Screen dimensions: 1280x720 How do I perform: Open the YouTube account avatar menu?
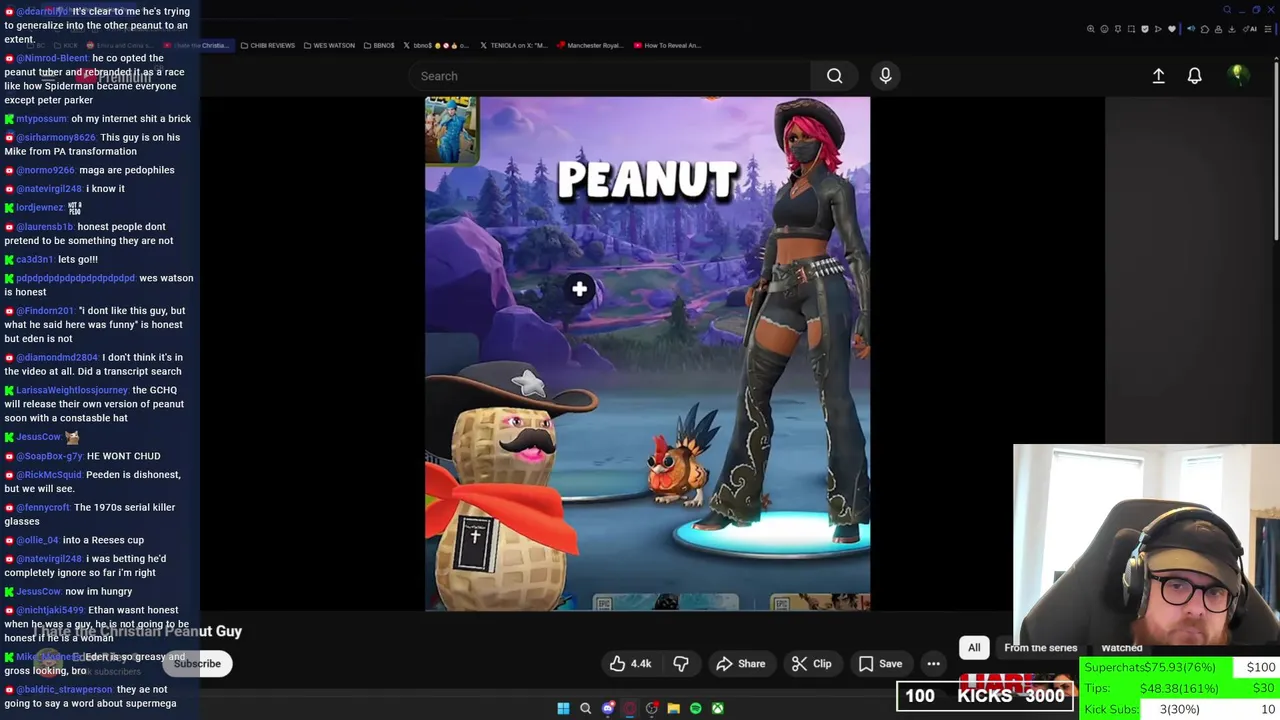point(1238,76)
